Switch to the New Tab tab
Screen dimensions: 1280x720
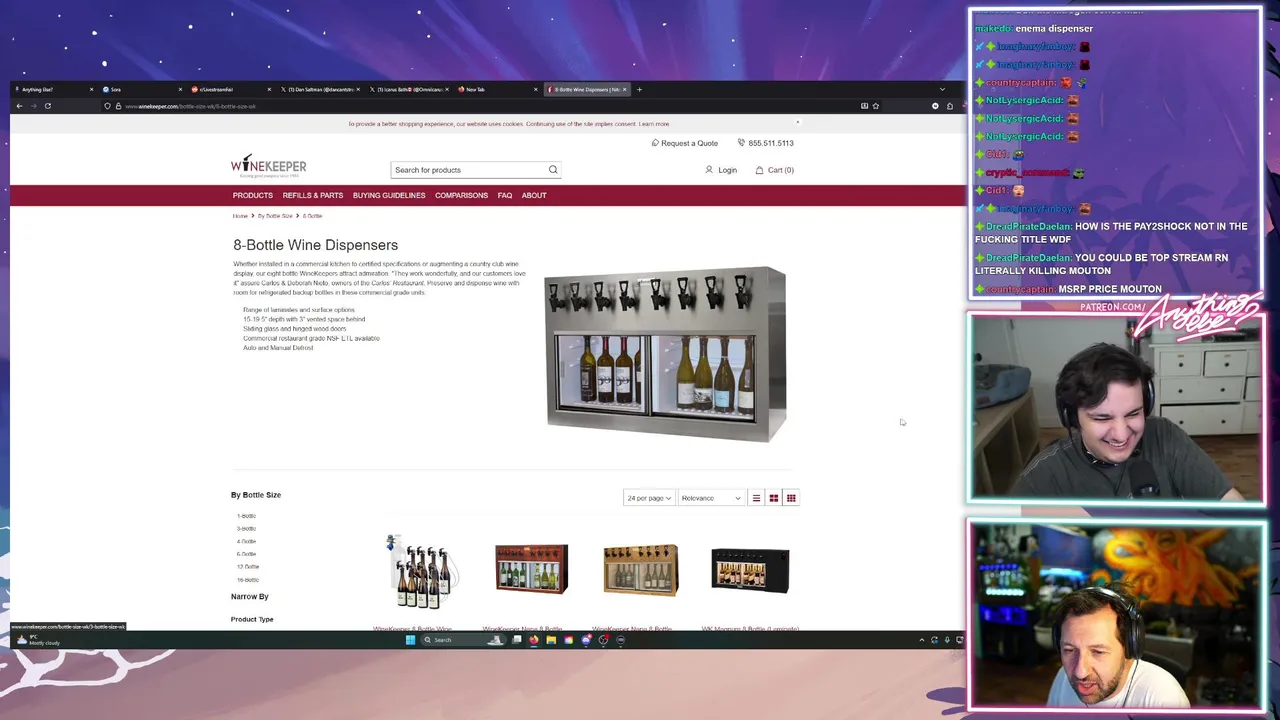496,89
